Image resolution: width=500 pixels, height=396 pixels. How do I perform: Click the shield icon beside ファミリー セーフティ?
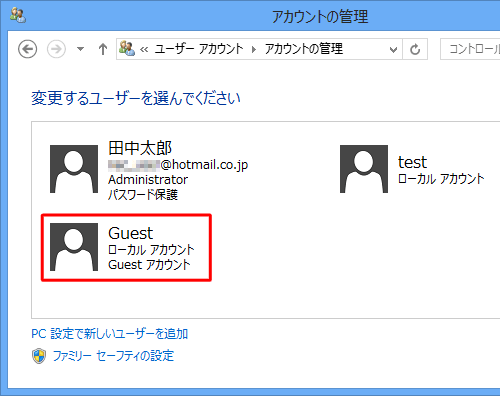pyautogui.click(x=39, y=356)
